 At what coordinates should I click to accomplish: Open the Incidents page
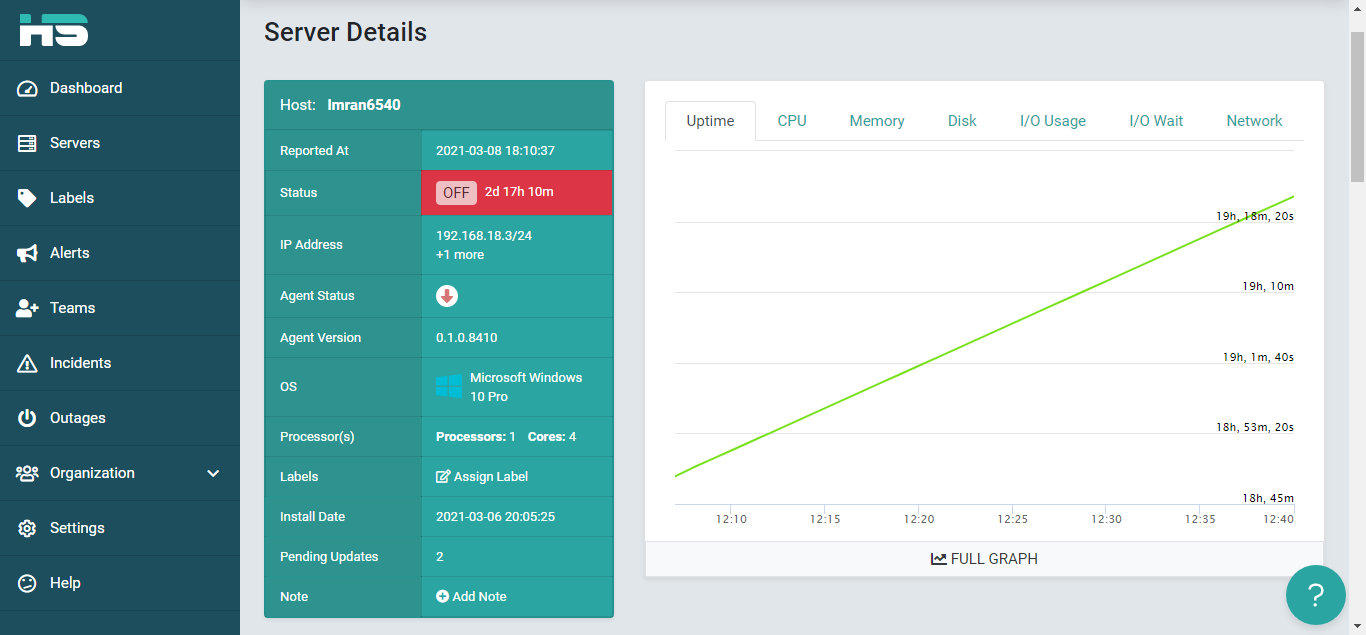120,363
